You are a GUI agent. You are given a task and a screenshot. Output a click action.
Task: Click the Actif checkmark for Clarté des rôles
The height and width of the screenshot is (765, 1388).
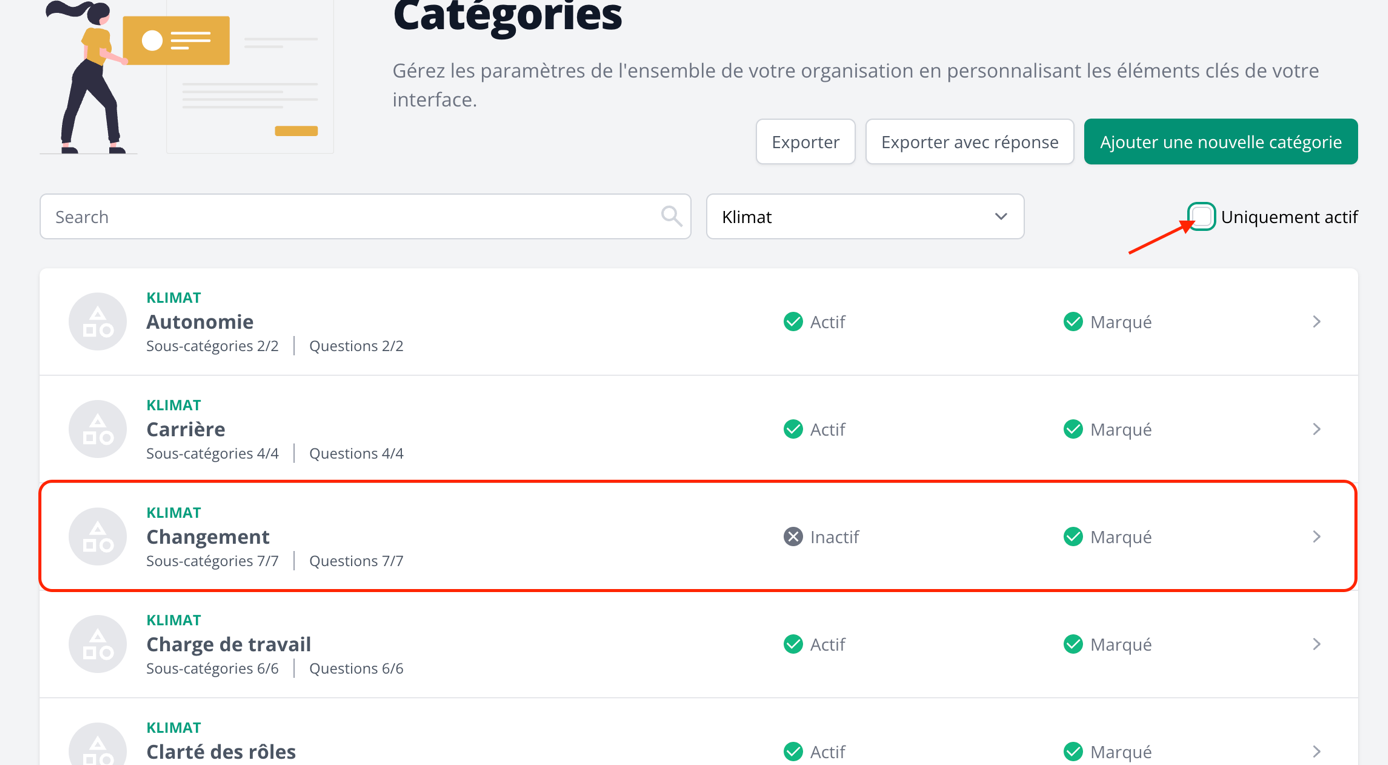coord(793,752)
